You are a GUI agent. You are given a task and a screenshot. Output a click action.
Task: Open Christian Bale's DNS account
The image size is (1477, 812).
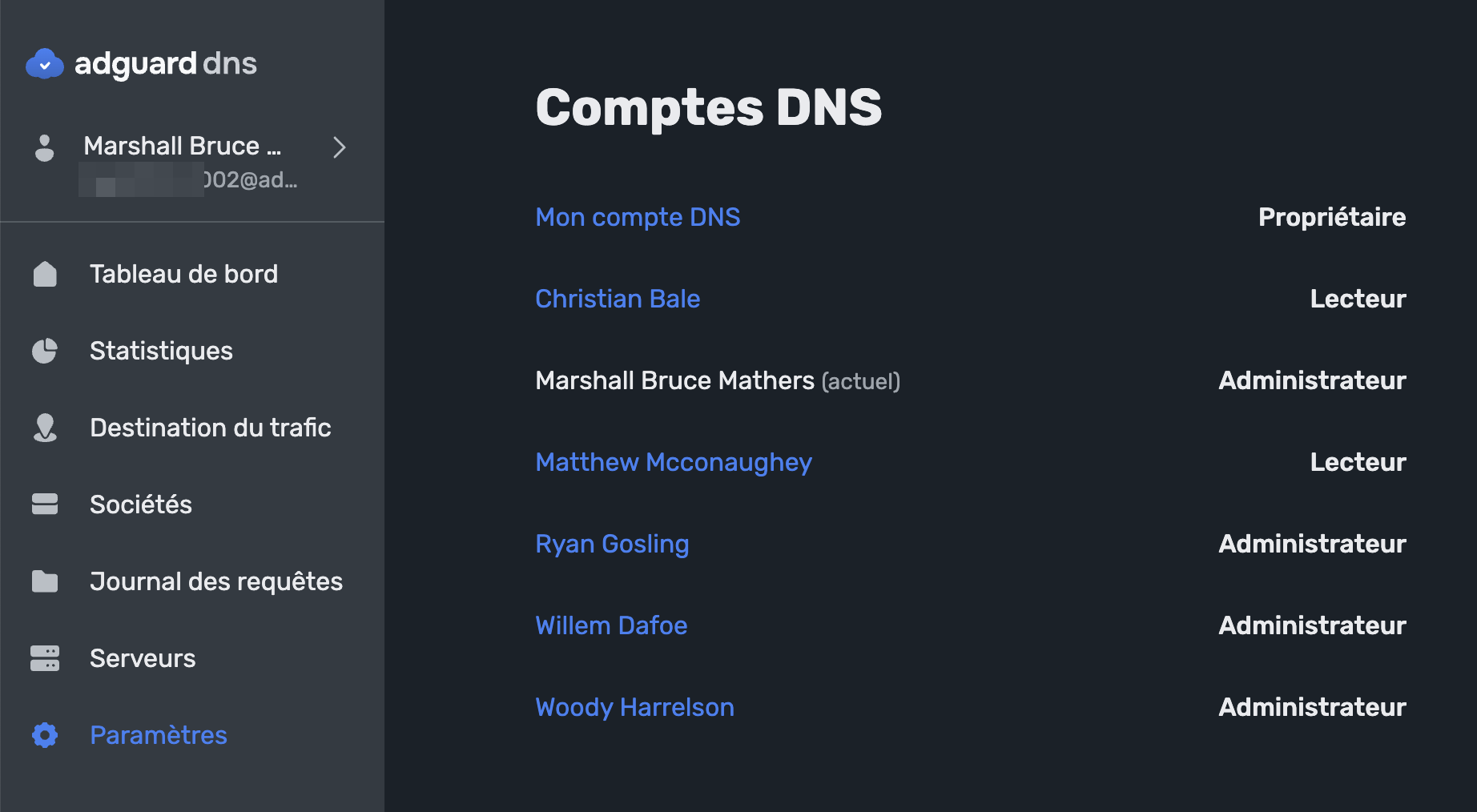618,299
